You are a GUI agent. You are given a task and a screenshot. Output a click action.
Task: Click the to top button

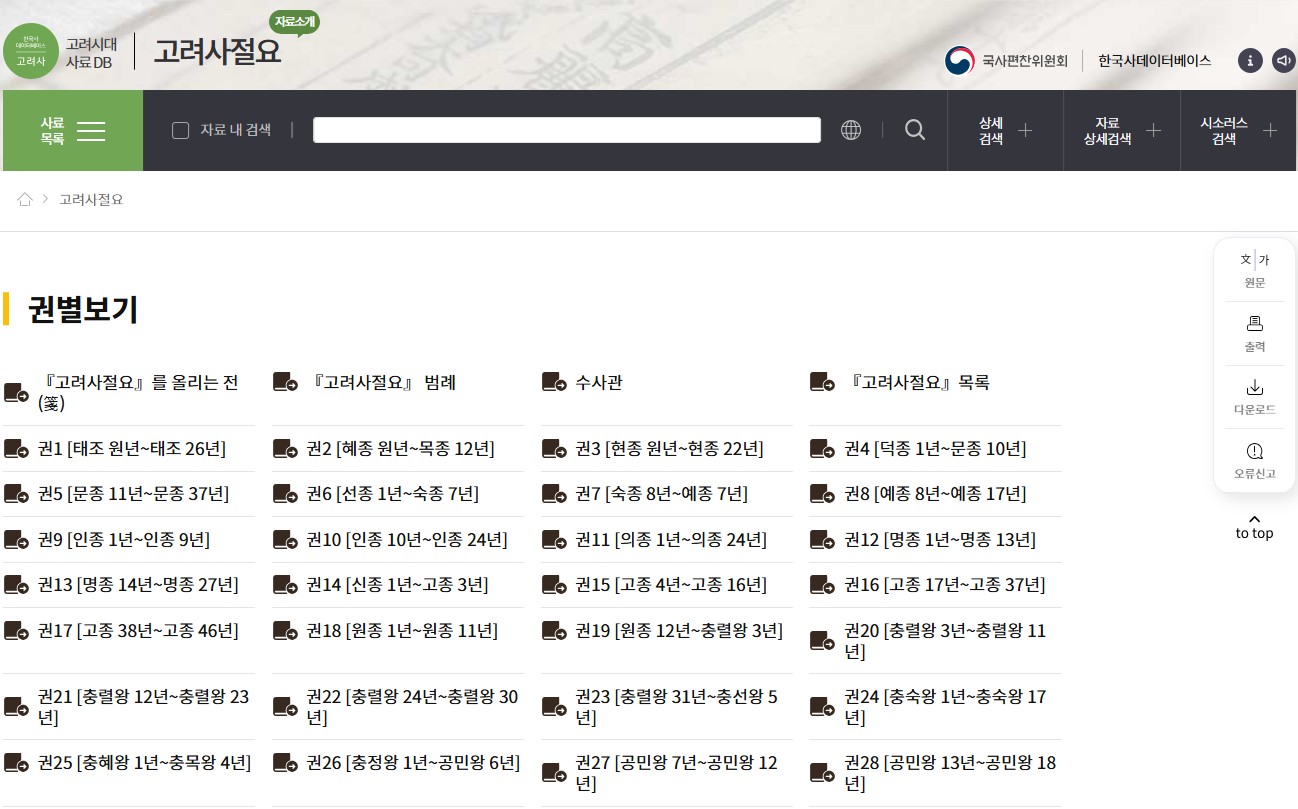pos(1254,527)
